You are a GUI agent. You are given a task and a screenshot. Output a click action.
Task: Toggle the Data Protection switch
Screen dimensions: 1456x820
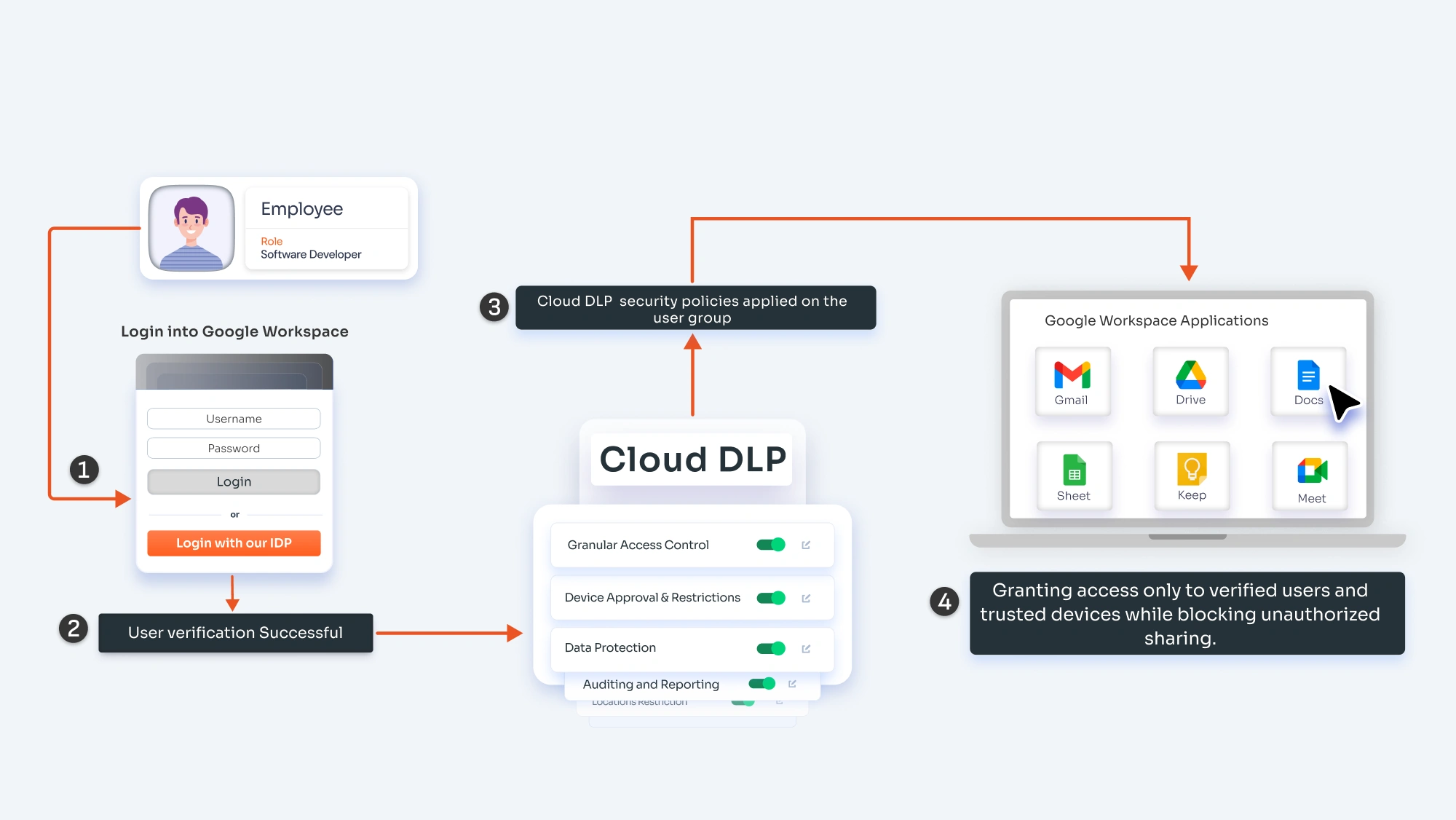770,647
